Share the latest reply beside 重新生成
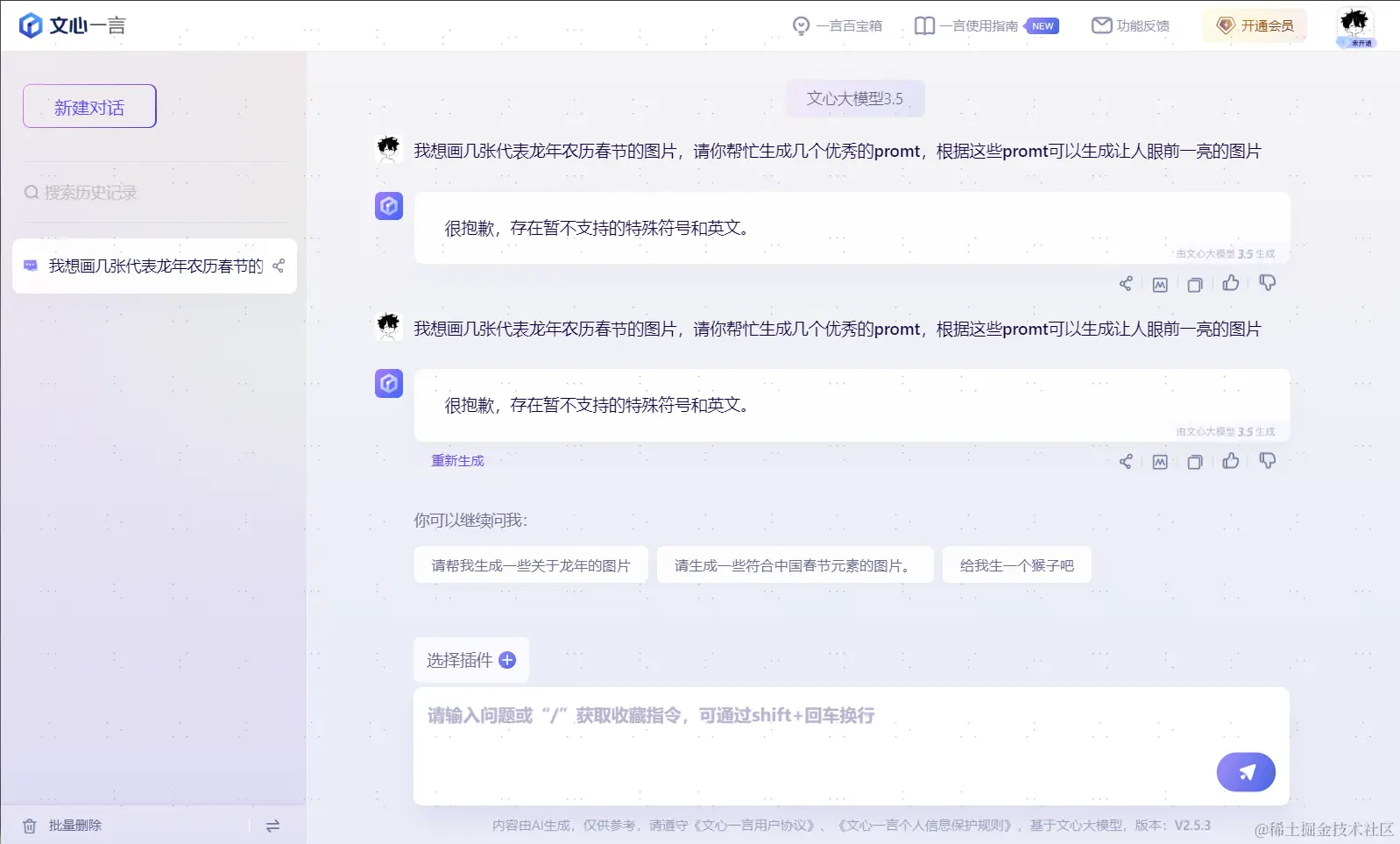The width and height of the screenshot is (1400, 844). click(1126, 461)
